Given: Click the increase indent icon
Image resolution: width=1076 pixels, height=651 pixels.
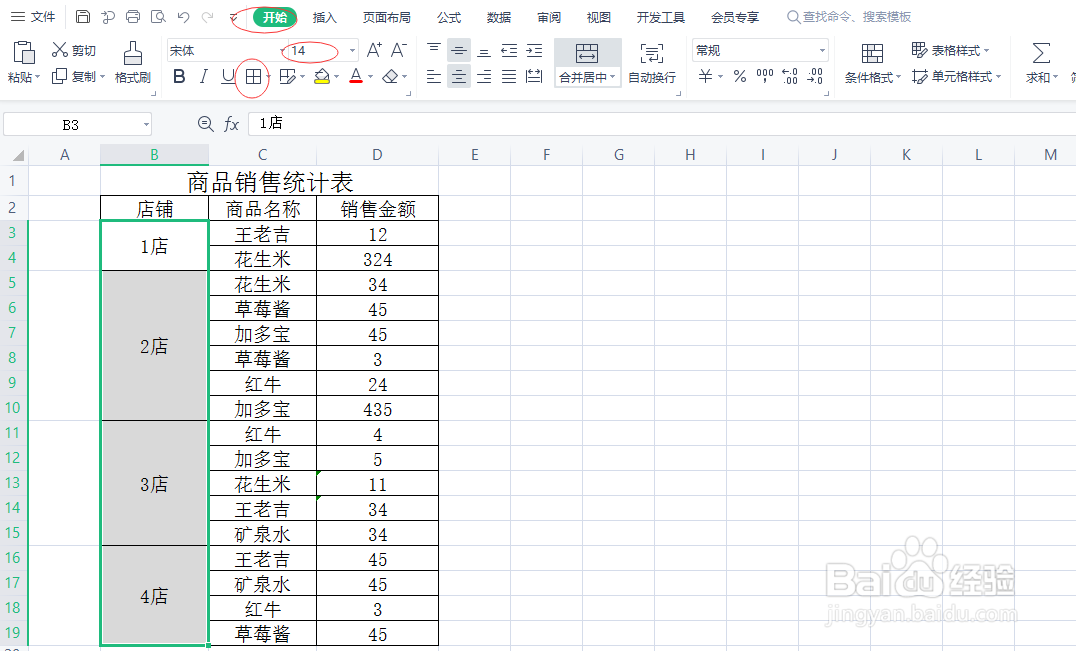Looking at the screenshot, I should tap(534, 50).
